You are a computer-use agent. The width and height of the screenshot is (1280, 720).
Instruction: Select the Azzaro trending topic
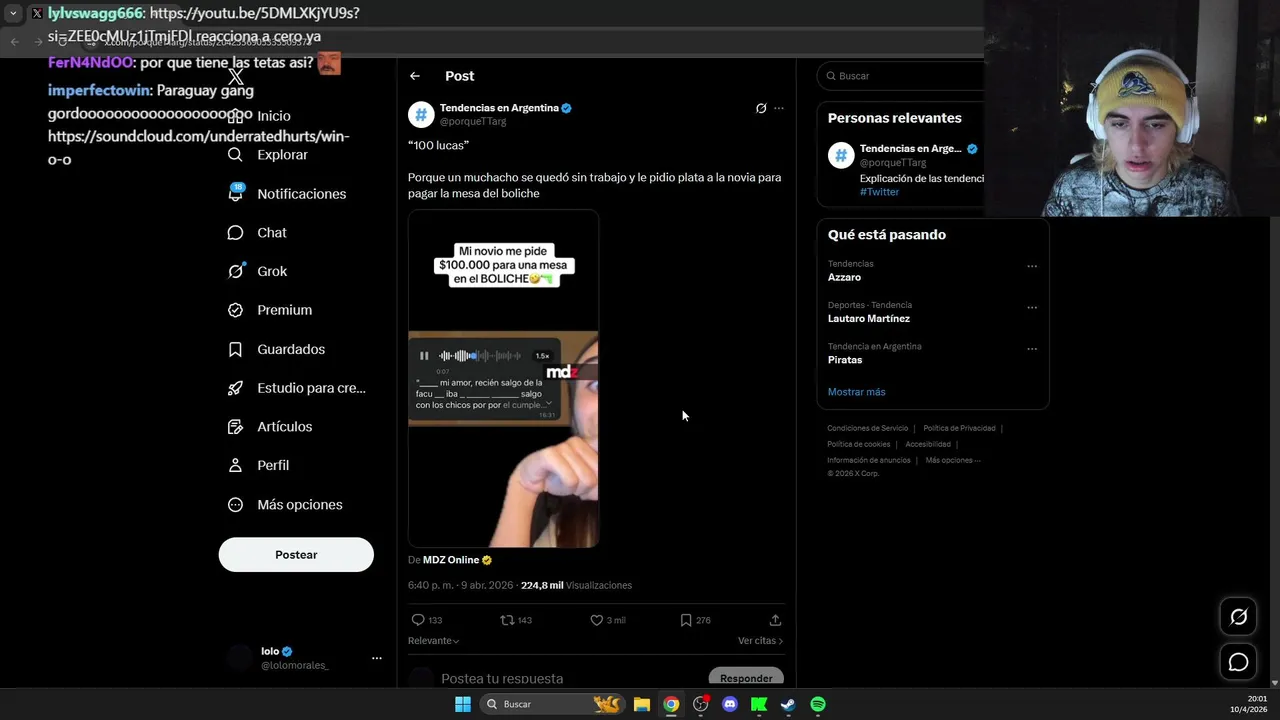[844, 277]
